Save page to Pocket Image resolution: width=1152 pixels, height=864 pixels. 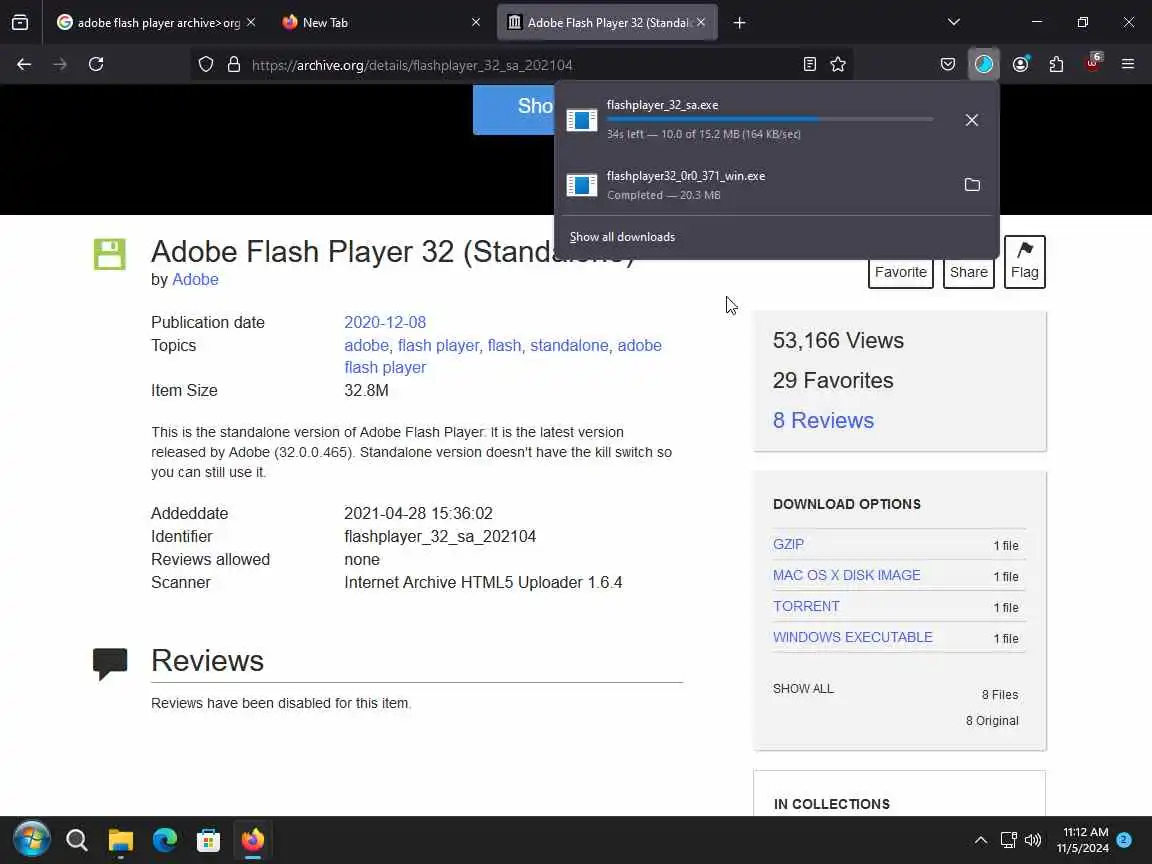[948, 65]
